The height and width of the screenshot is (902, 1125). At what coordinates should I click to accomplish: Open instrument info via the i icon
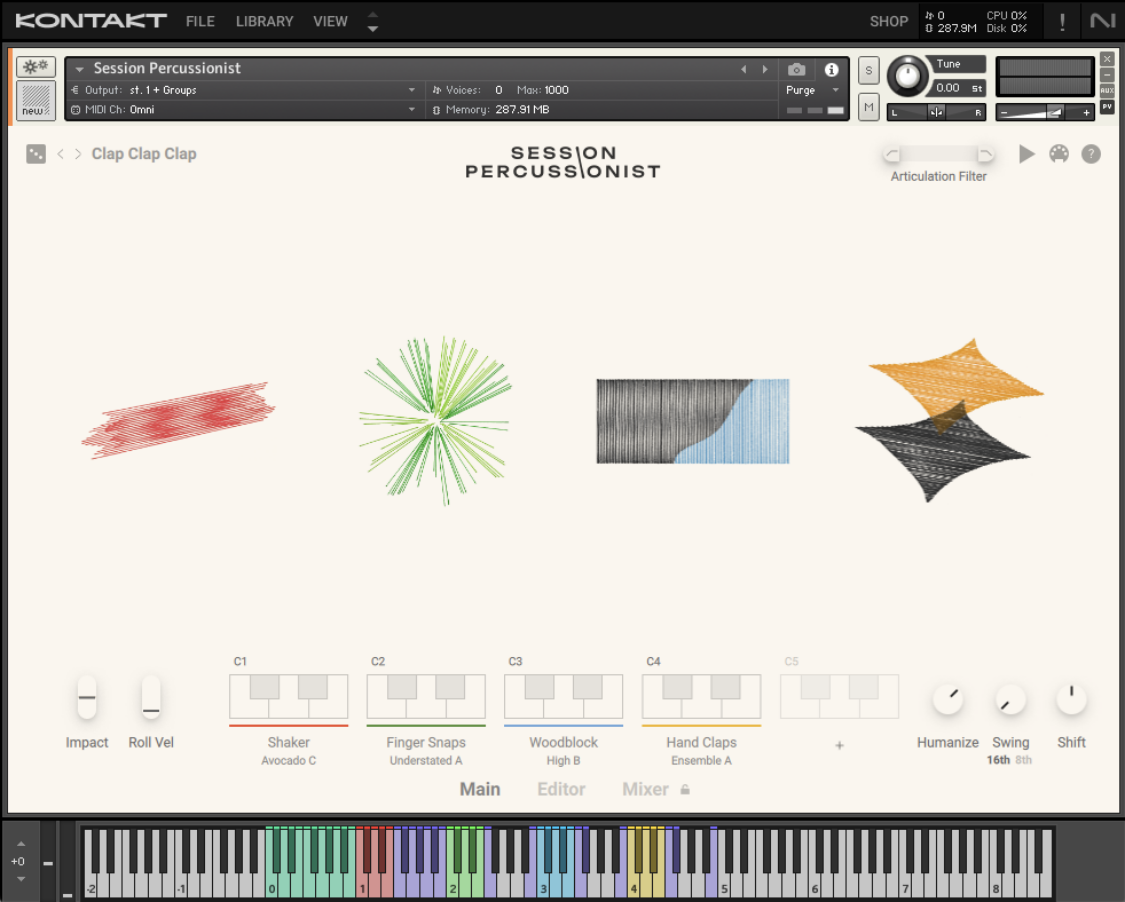pyautogui.click(x=831, y=68)
